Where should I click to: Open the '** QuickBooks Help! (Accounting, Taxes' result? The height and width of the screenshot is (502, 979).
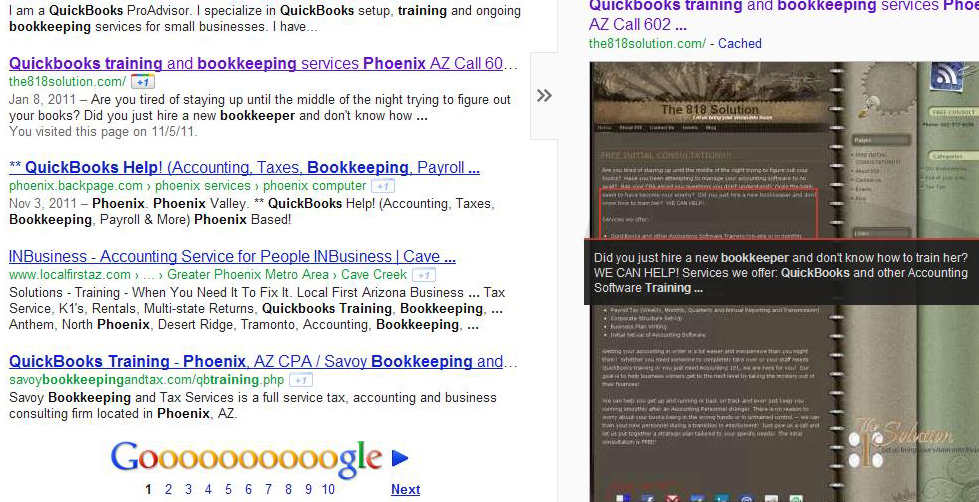[244, 167]
